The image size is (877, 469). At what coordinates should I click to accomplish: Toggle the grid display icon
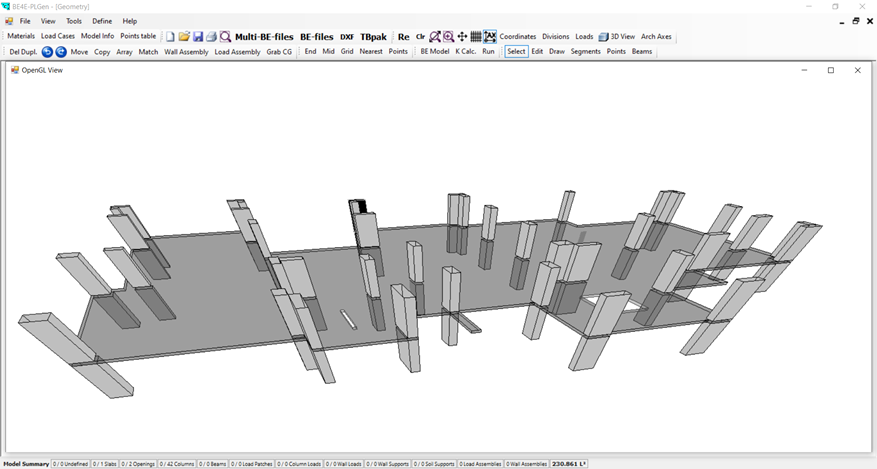475,37
